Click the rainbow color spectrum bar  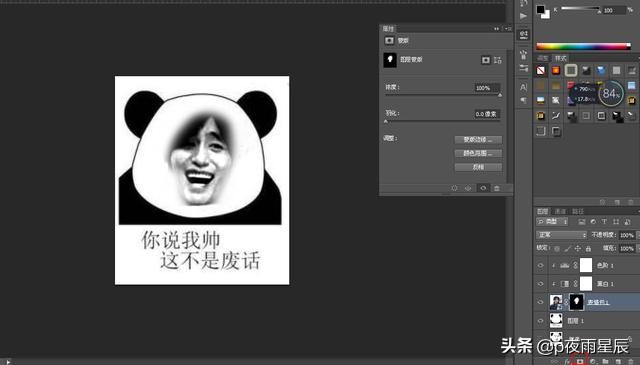[583, 46]
